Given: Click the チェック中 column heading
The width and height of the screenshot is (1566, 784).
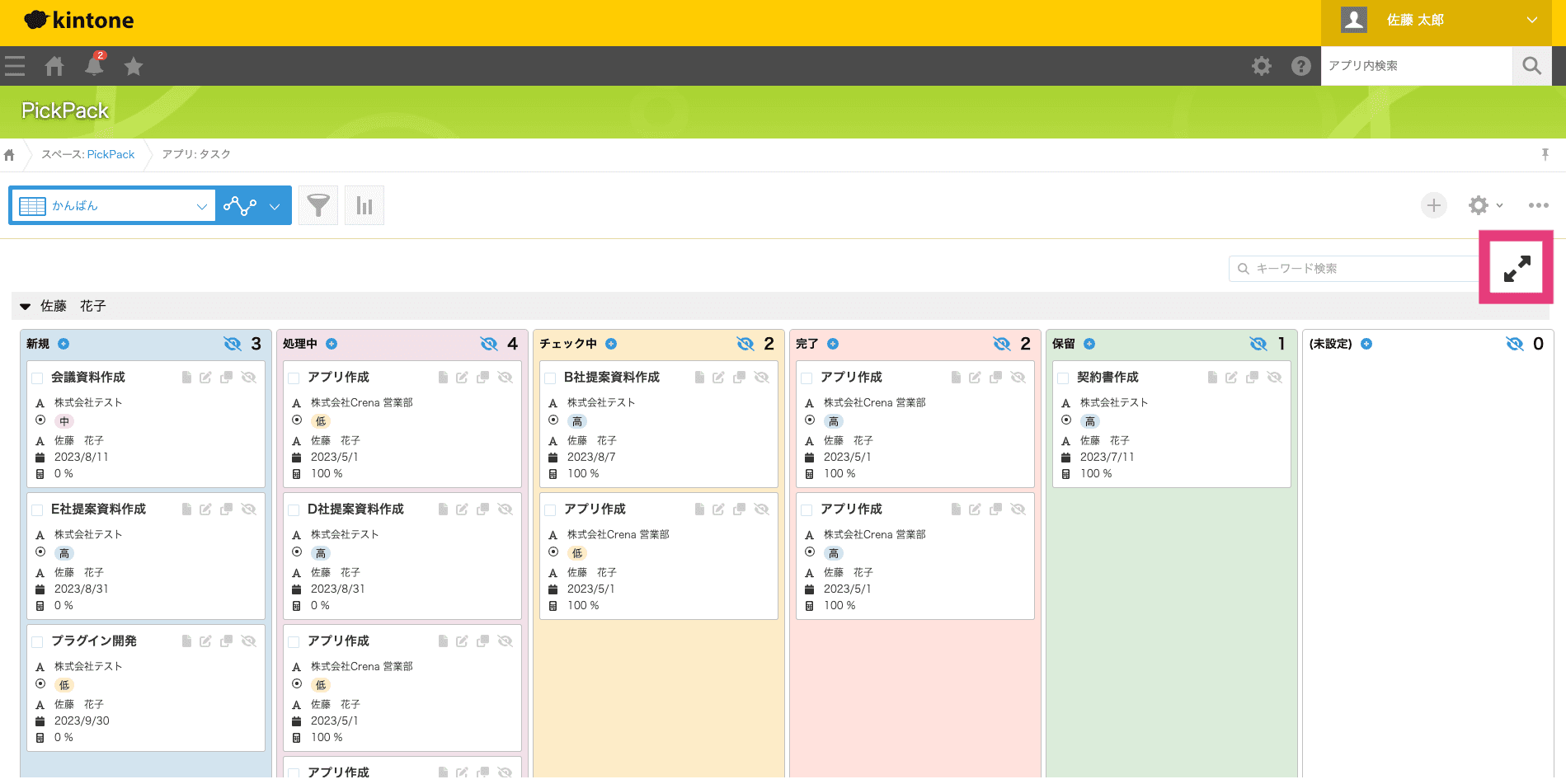Looking at the screenshot, I should pos(568,344).
